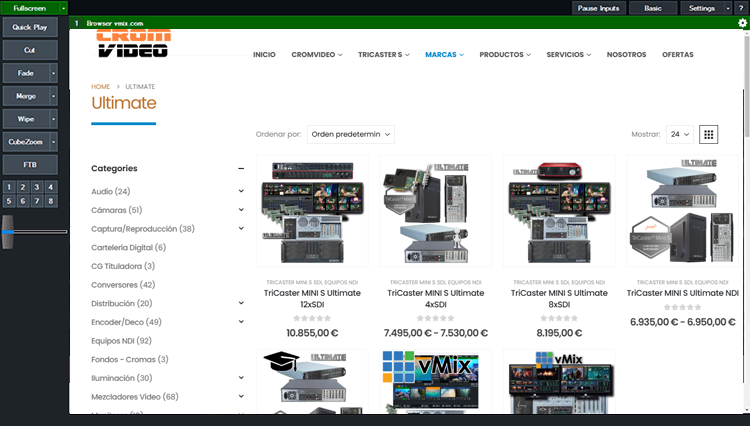
Task: Expand the Audio category chevron
Action: coord(241,191)
